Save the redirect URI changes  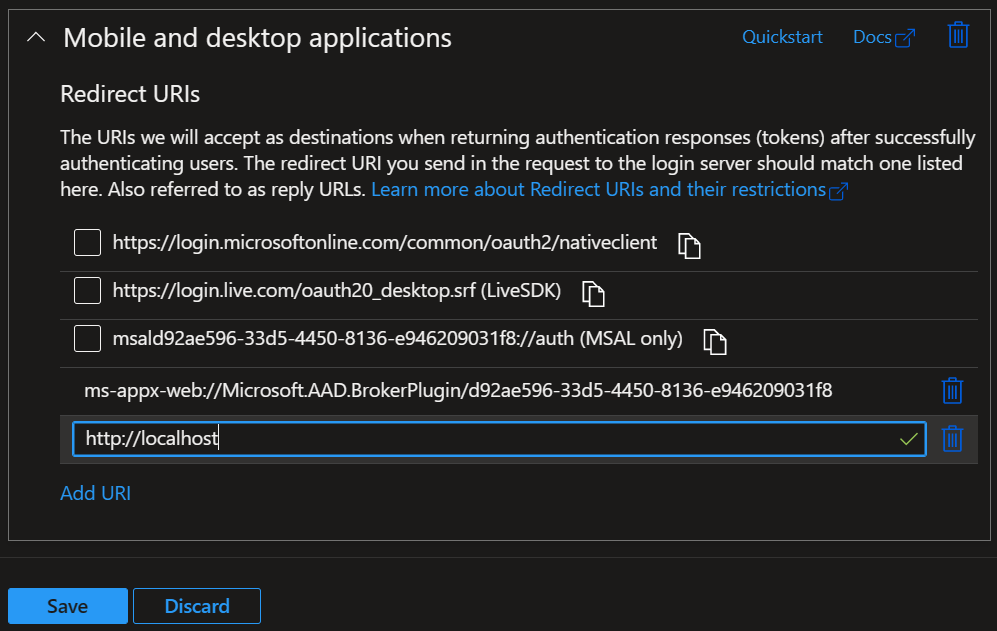coord(68,606)
